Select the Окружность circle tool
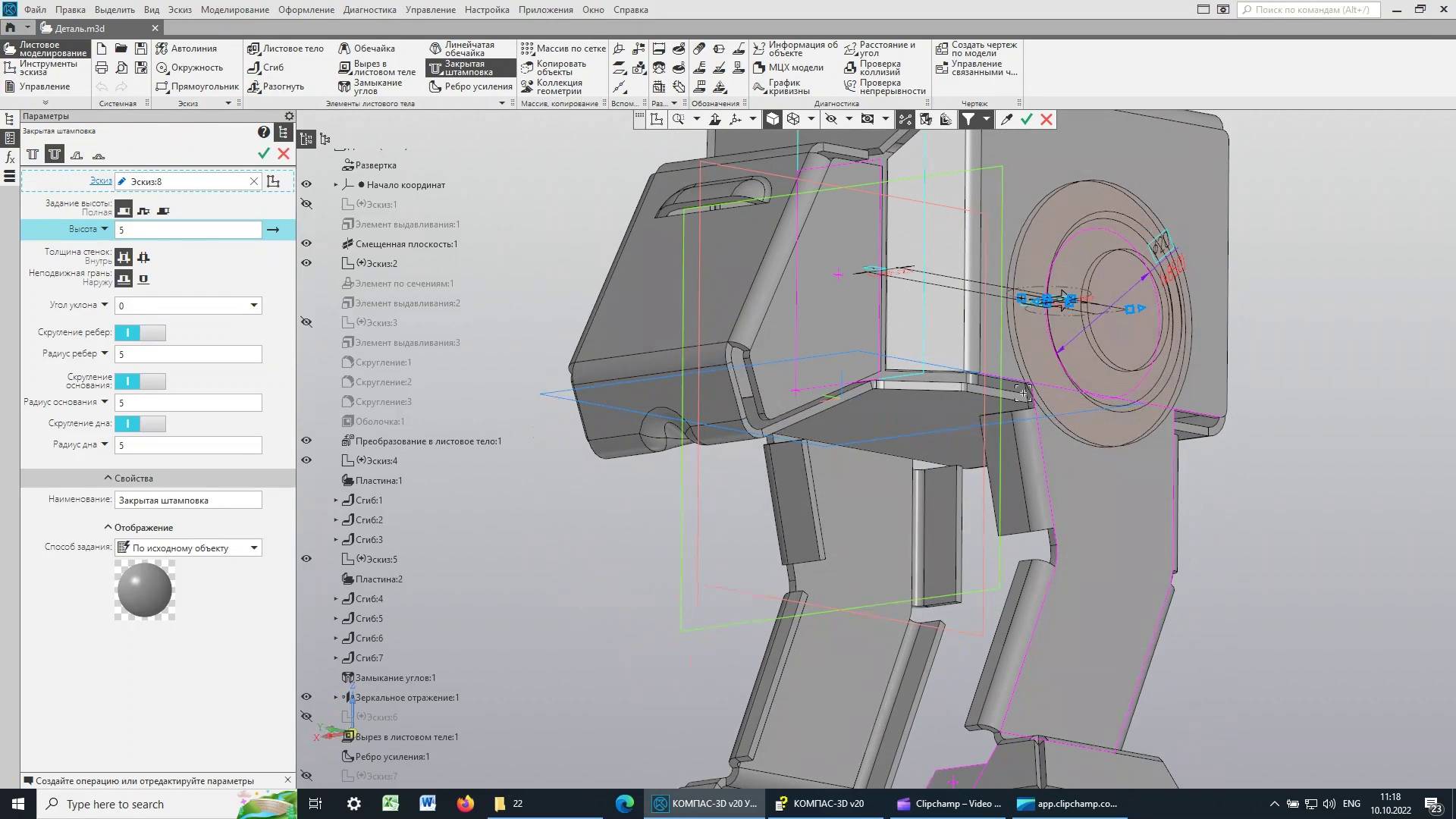 [x=190, y=67]
